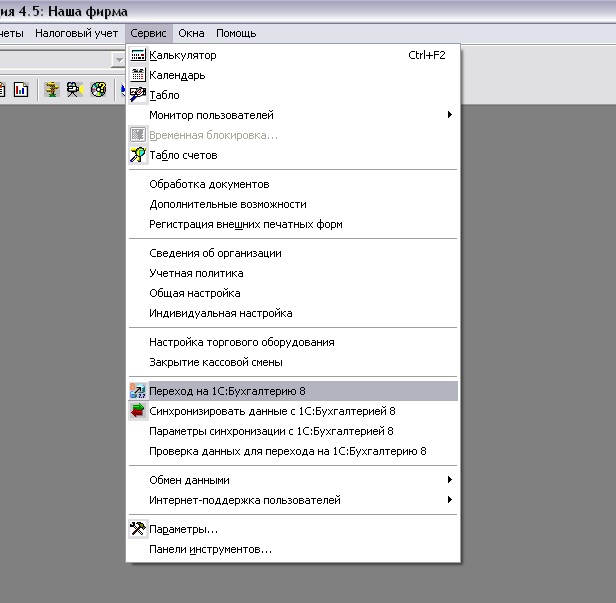Screen dimensions: 616x603
Task: Open Общая настройка
Action: tap(293, 293)
